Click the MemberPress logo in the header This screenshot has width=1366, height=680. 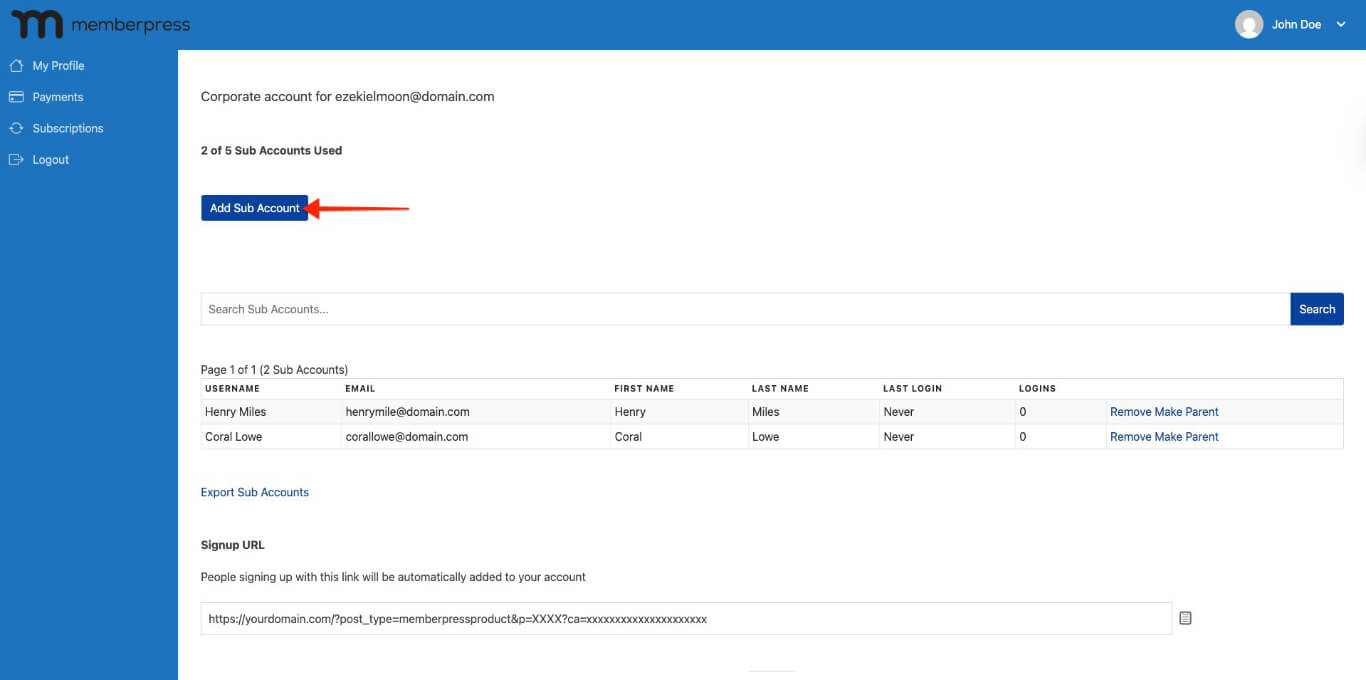click(100, 25)
